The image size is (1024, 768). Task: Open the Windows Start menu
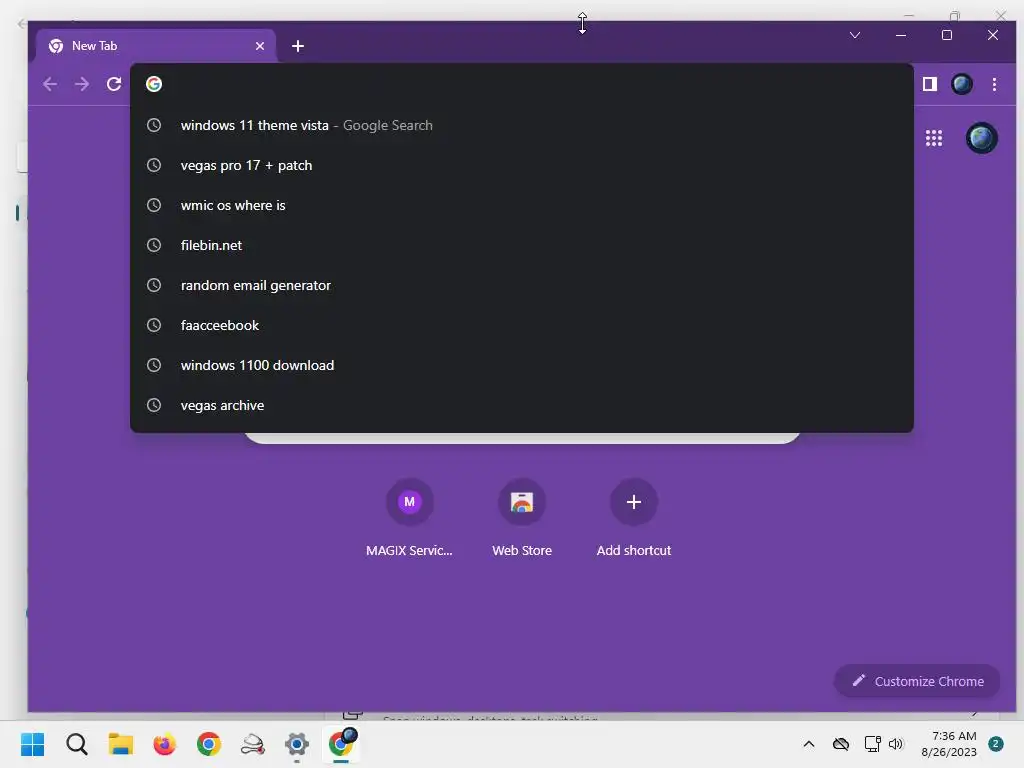[x=33, y=744]
